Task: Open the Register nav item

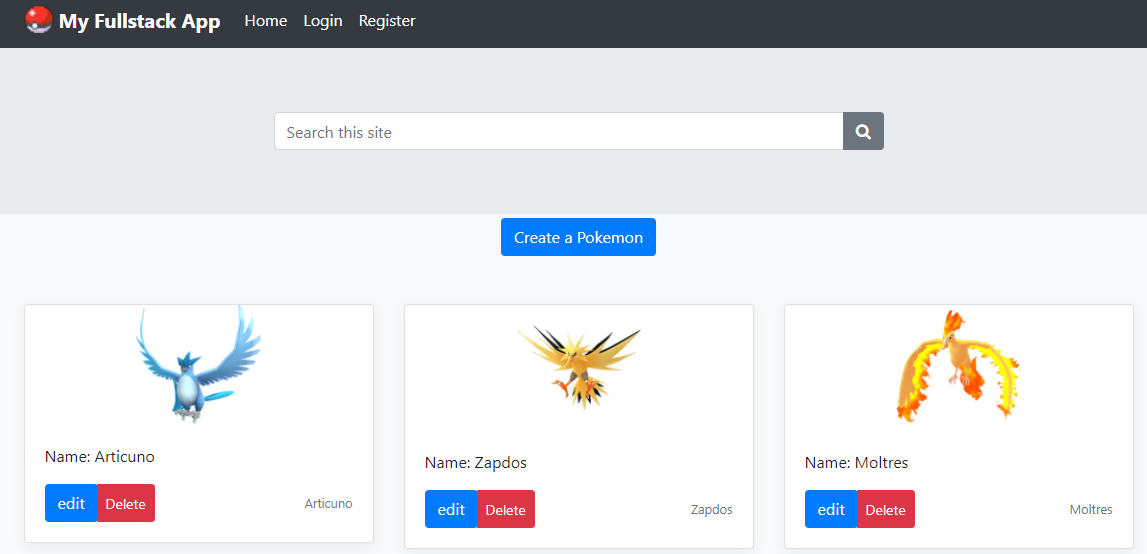Action: point(387,21)
